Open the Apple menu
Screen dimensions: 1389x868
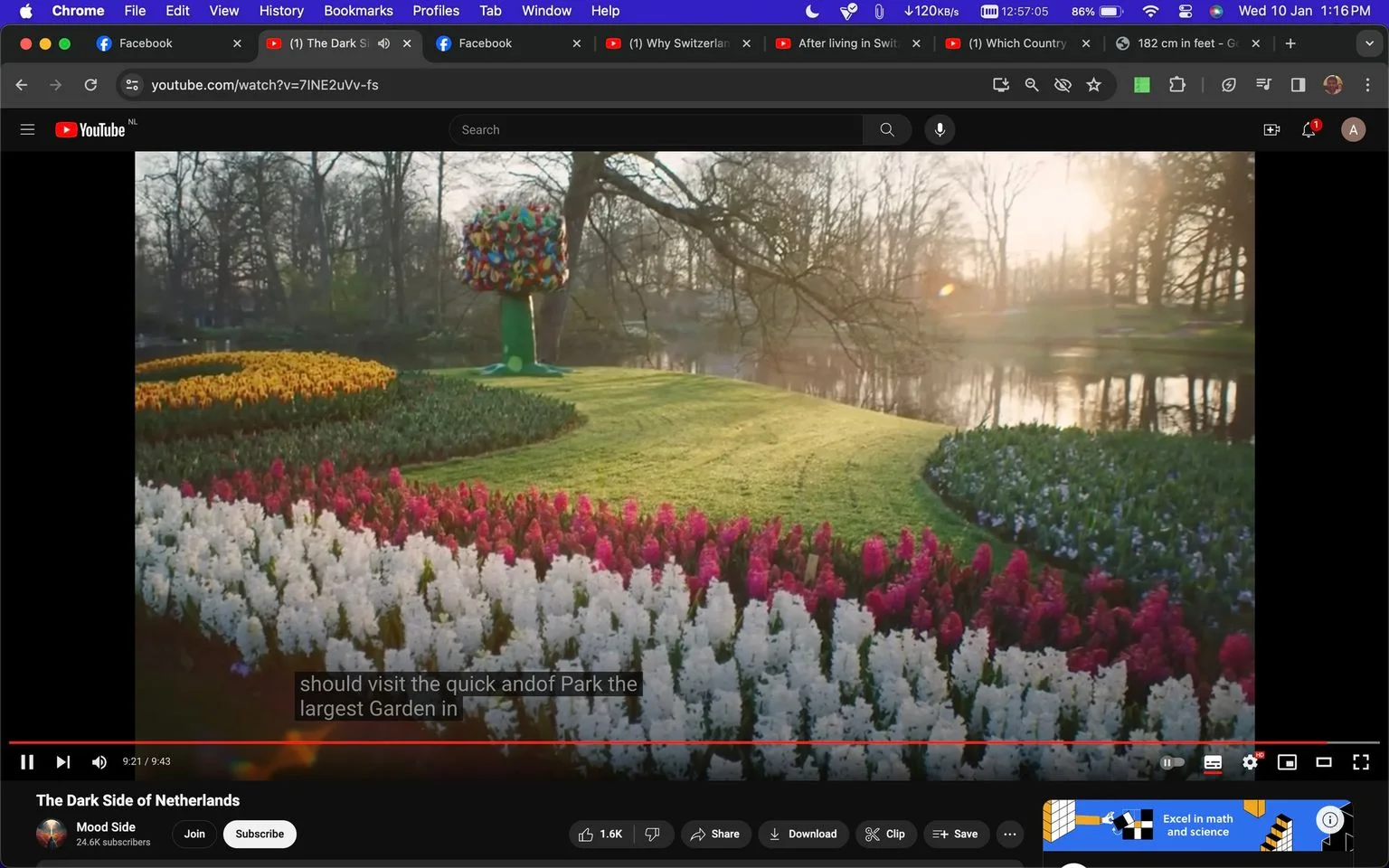25,11
